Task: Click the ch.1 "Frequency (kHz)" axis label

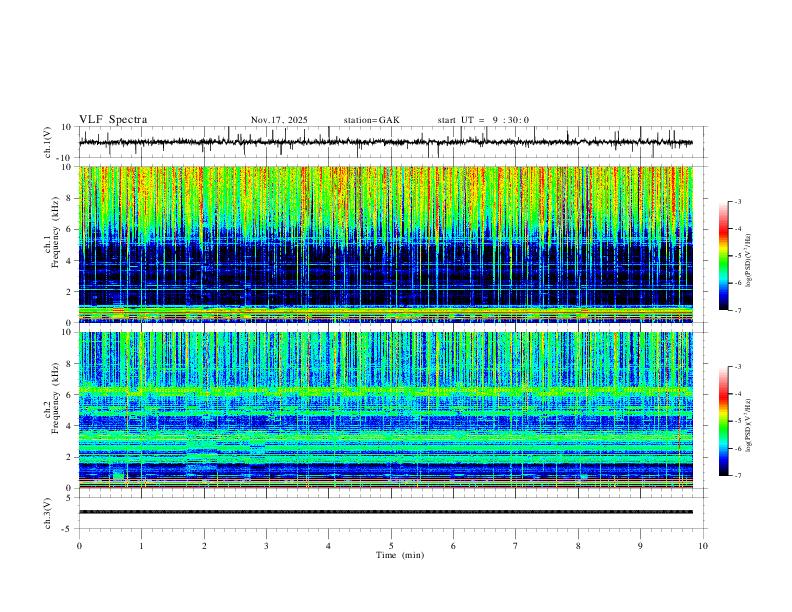Action: [55, 232]
